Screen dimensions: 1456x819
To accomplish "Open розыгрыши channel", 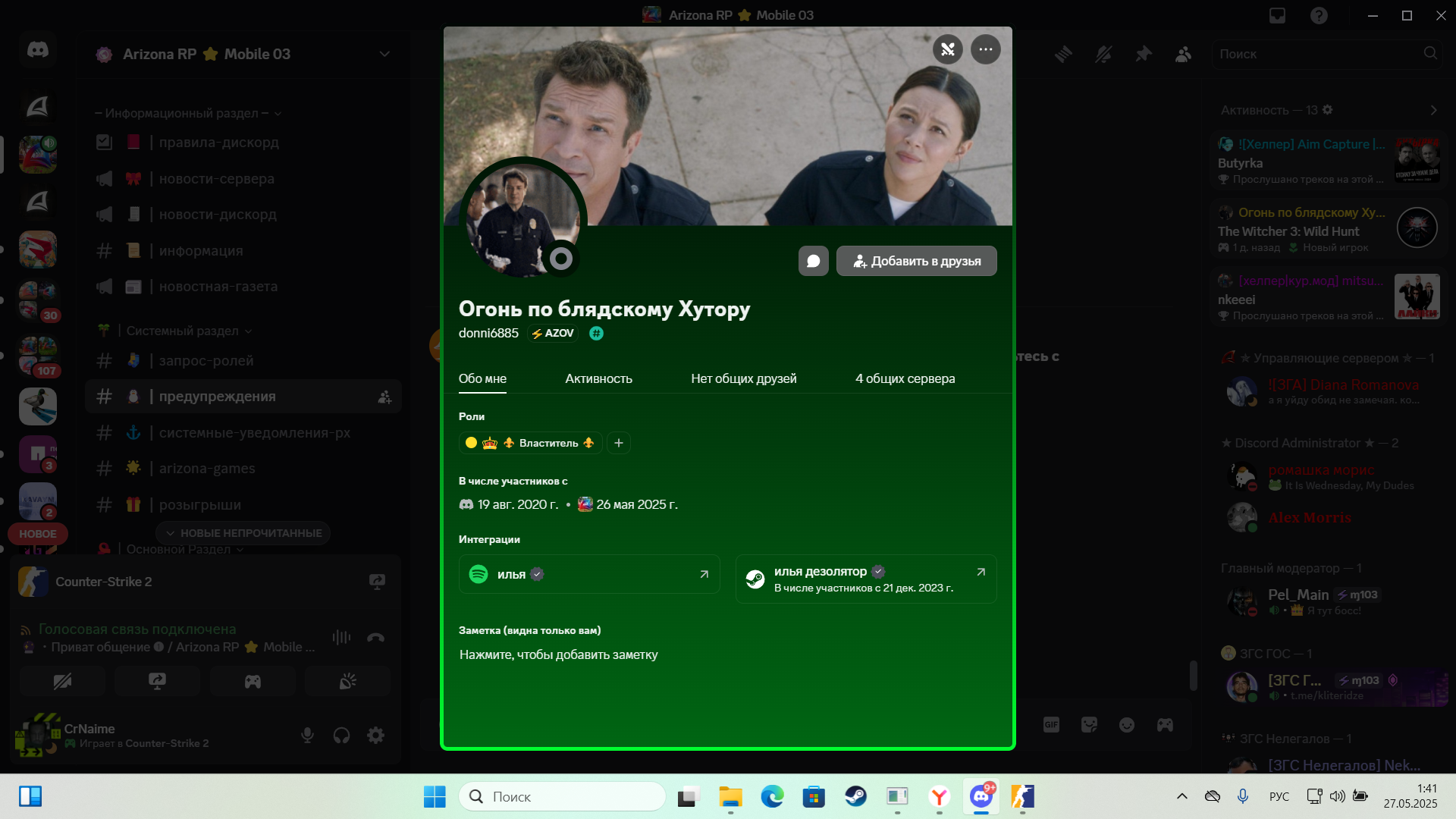I will (243, 504).
